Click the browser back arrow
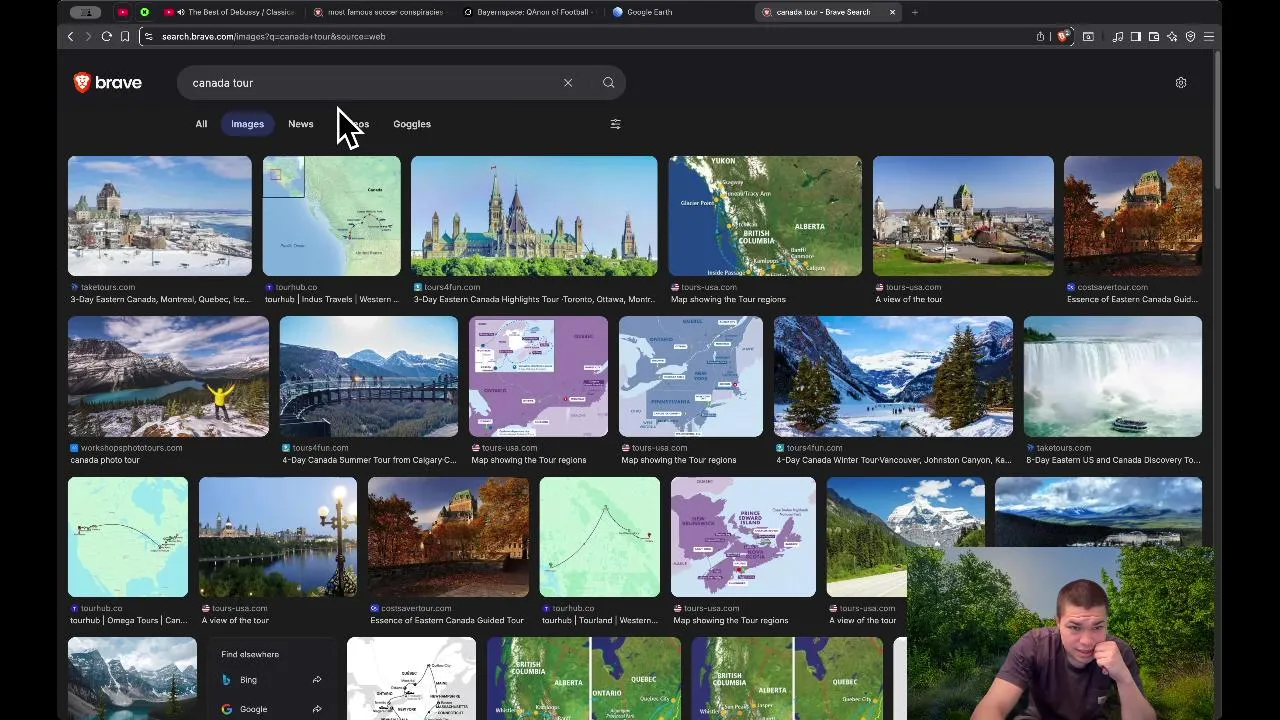 [x=70, y=36]
